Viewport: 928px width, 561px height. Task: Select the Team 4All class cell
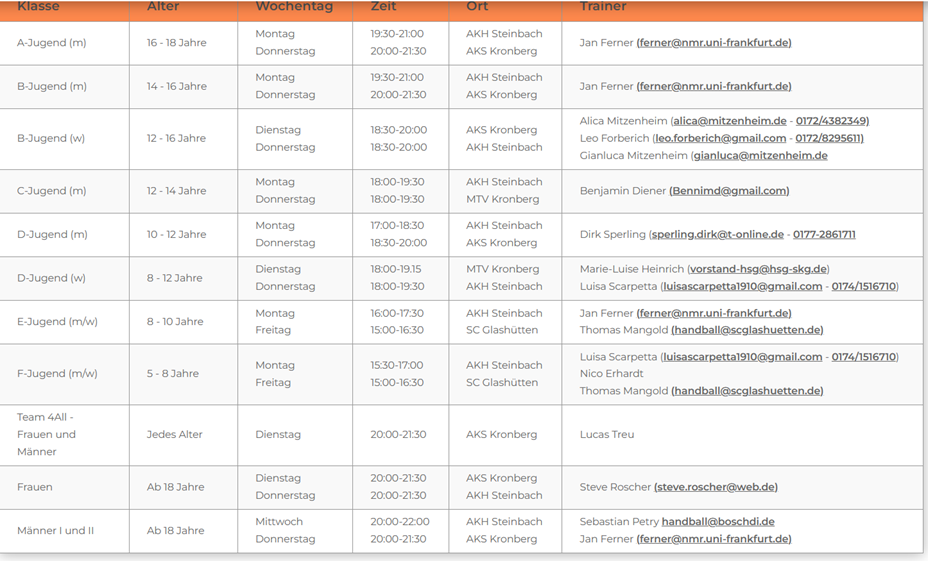pyautogui.click(x=46, y=435)
